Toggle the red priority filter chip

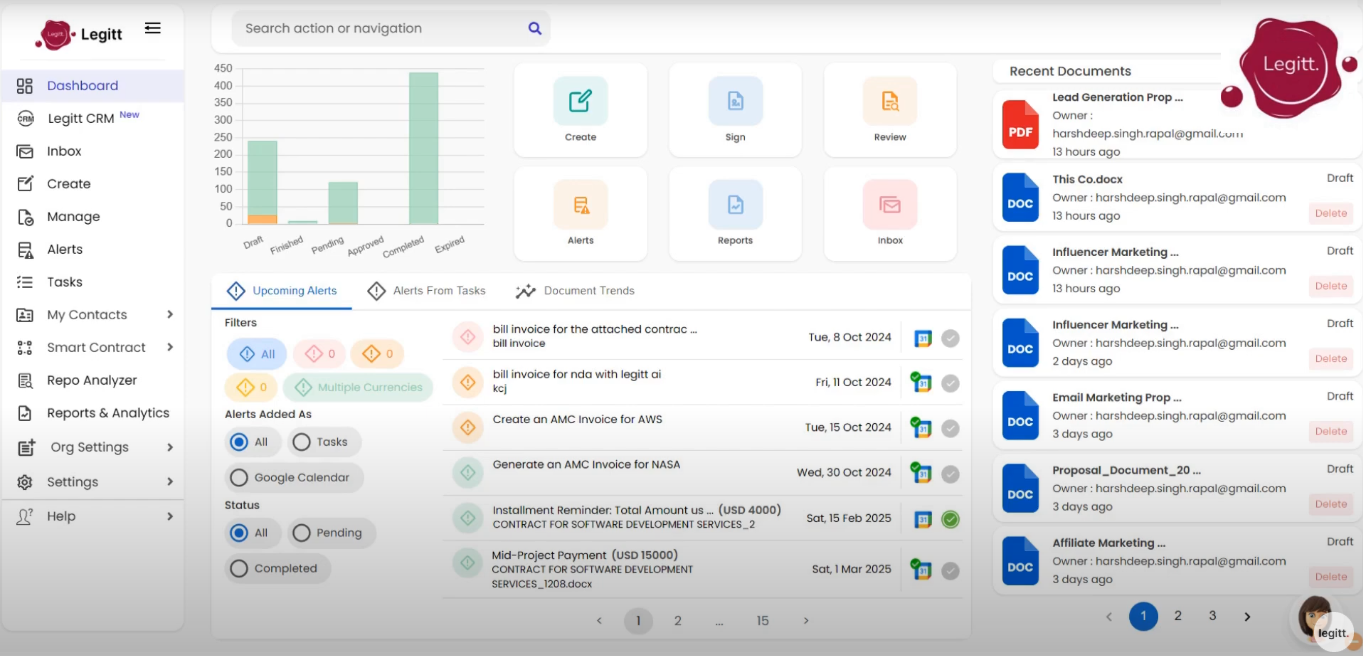click(x=320, y=354)
